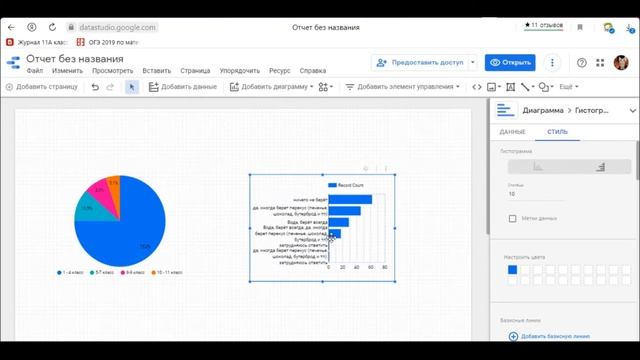Select the shape drawing tool
This screenshot has height=360, width=640.
tap(546, 87)
